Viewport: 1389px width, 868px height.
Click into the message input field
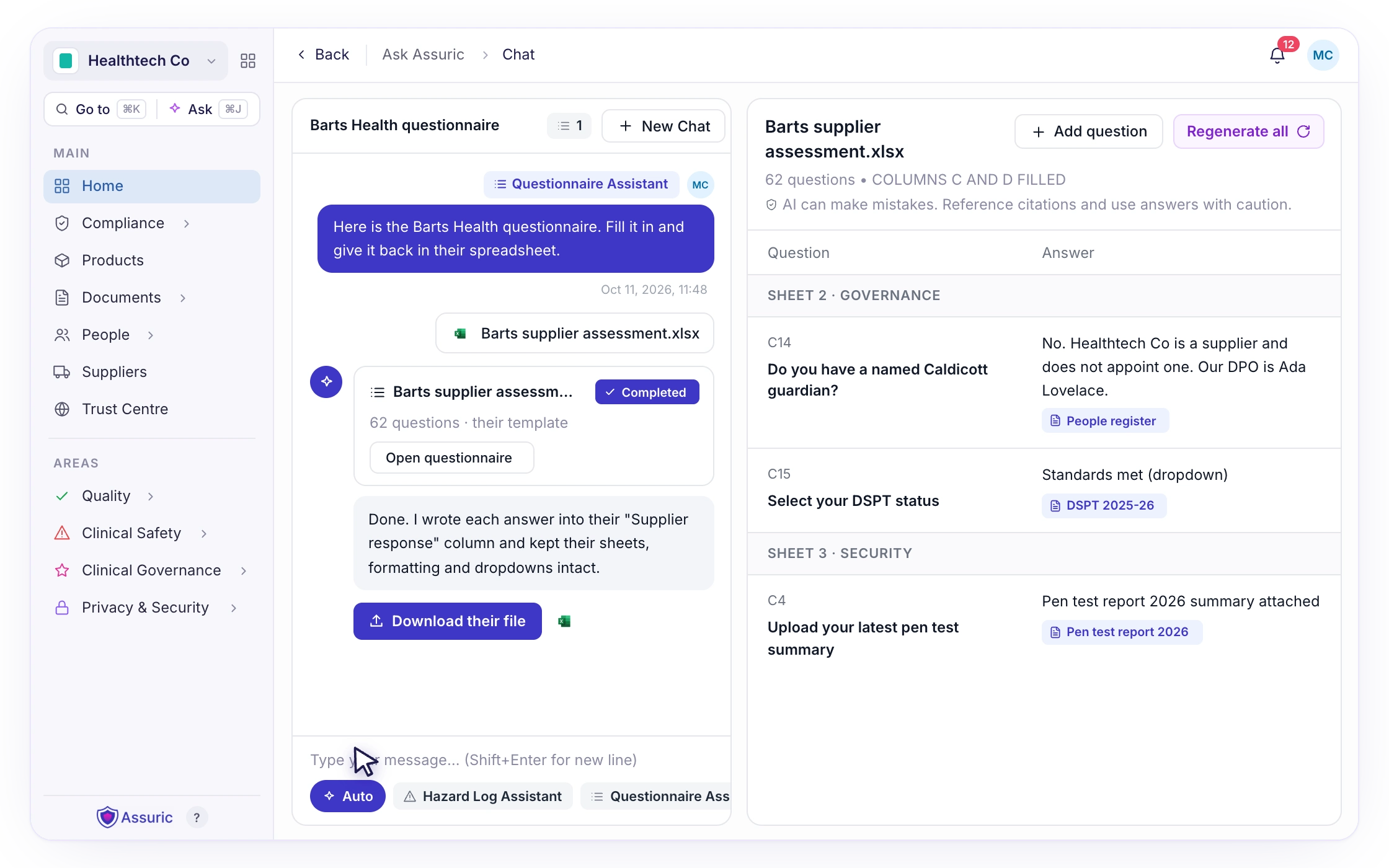tap(512, 759)
